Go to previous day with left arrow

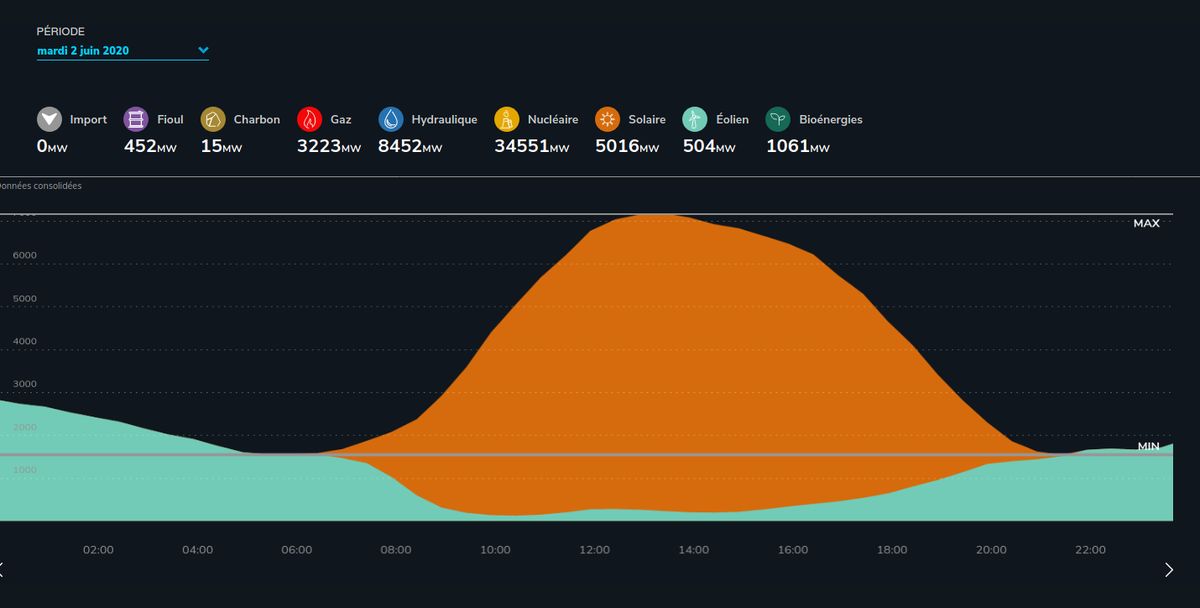tap(3, 570)
